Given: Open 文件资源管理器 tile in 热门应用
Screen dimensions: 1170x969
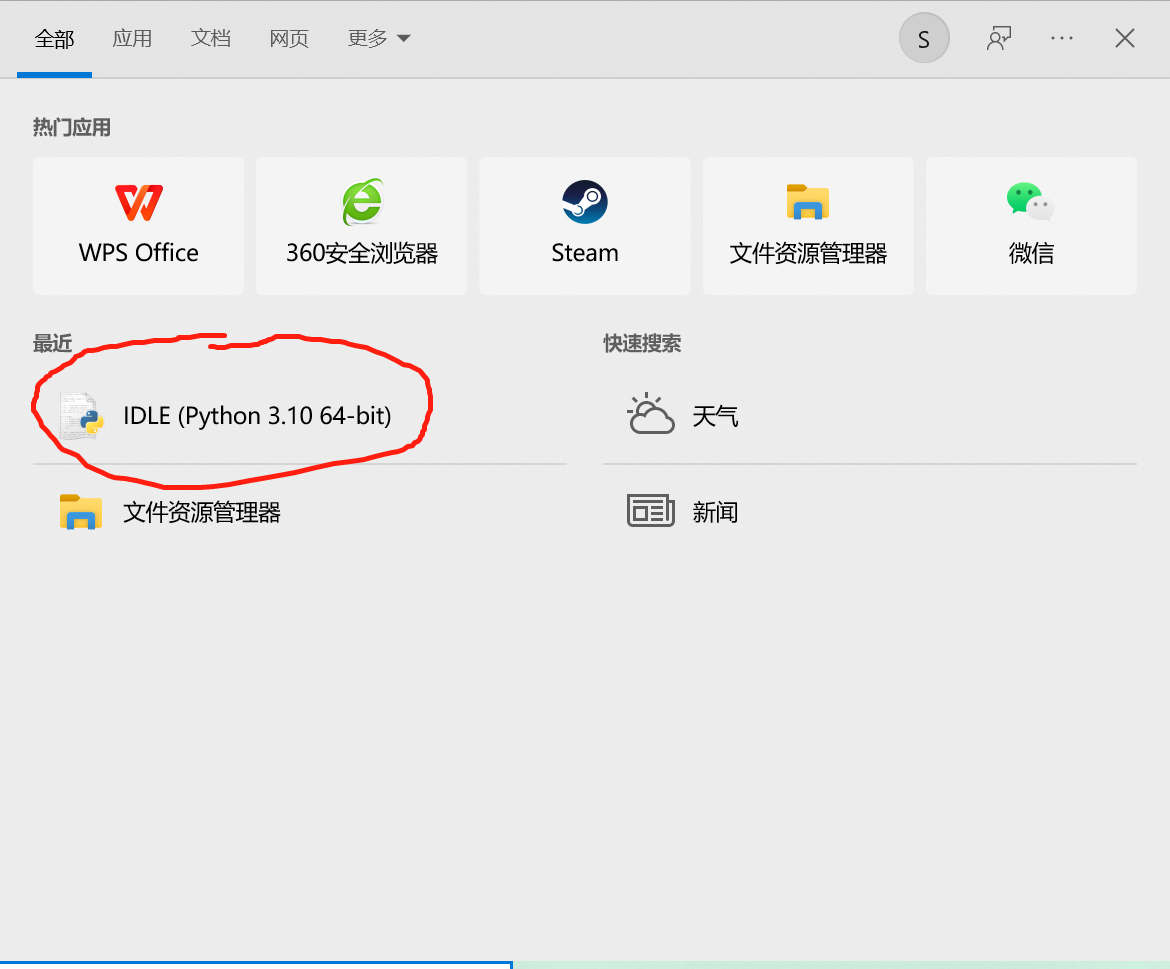Looking at the screenshot, I should [x=808, y=226].
